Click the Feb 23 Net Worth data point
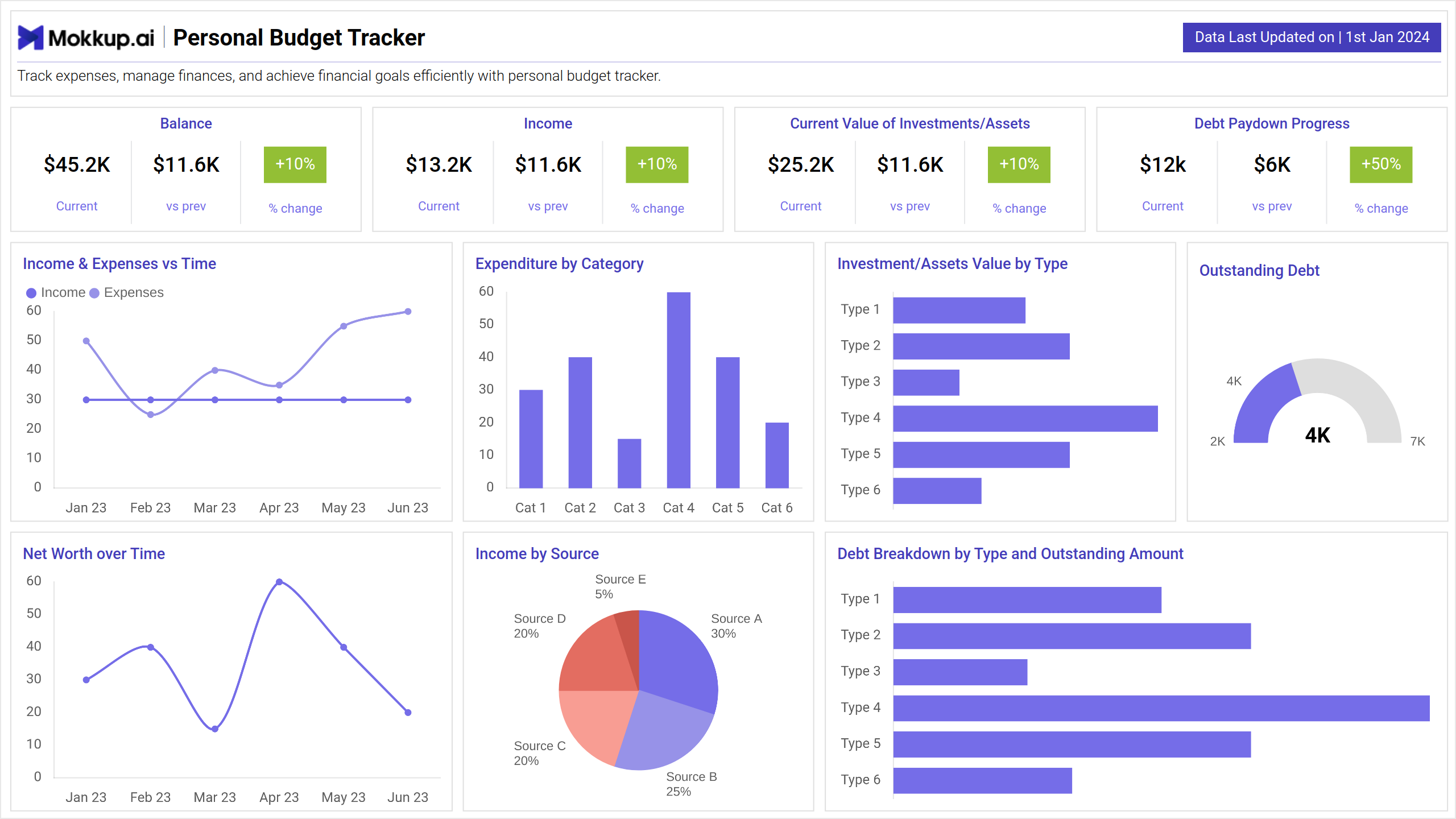 click(x=150, y=647)
